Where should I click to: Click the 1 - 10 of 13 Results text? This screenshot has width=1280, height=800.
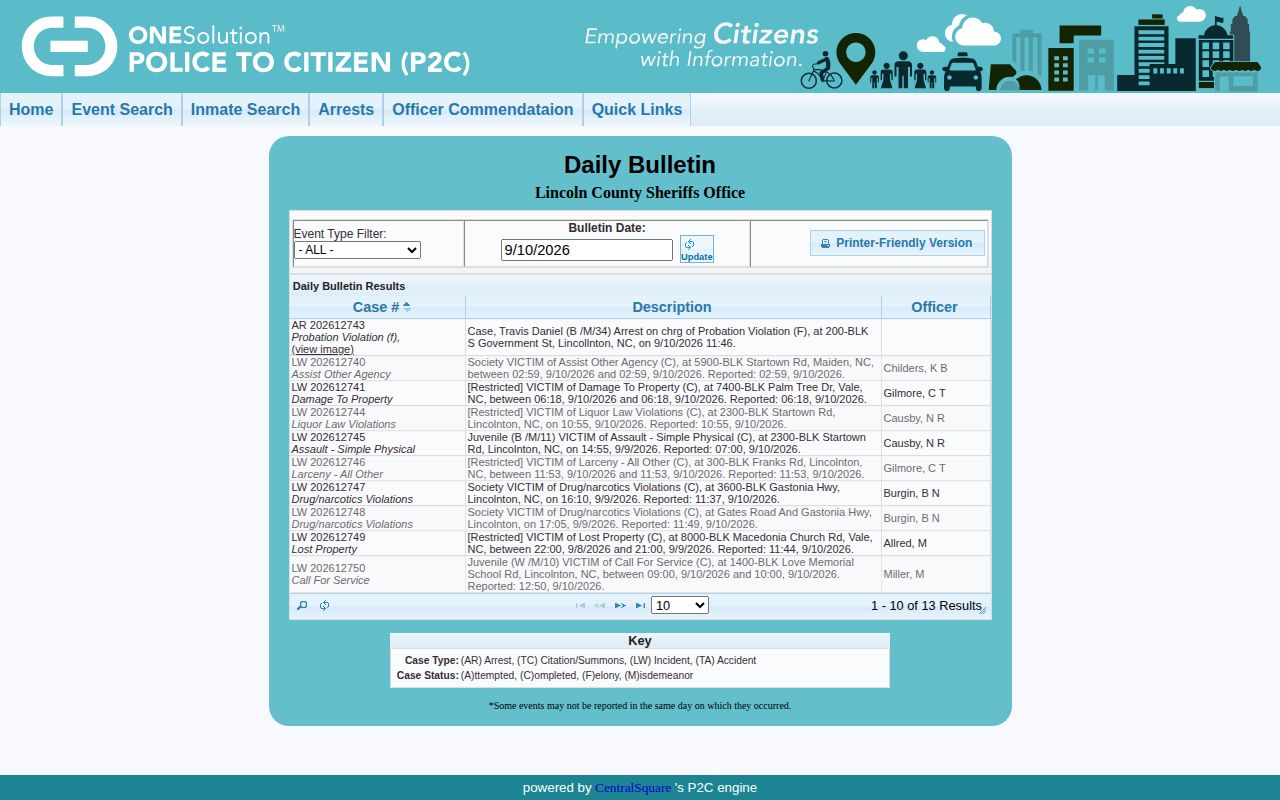pyautogui.click(x=926, y=605)
